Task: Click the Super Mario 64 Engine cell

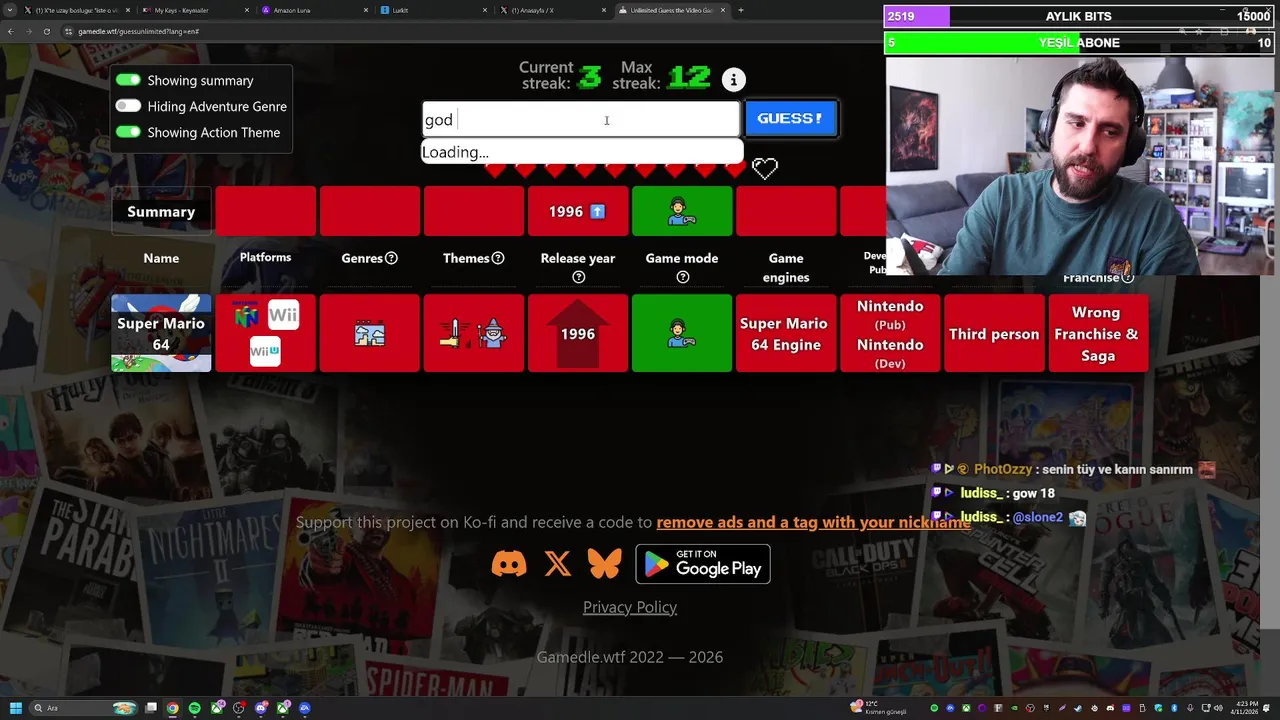Action: pyautogui.click(x=786, y=333)
